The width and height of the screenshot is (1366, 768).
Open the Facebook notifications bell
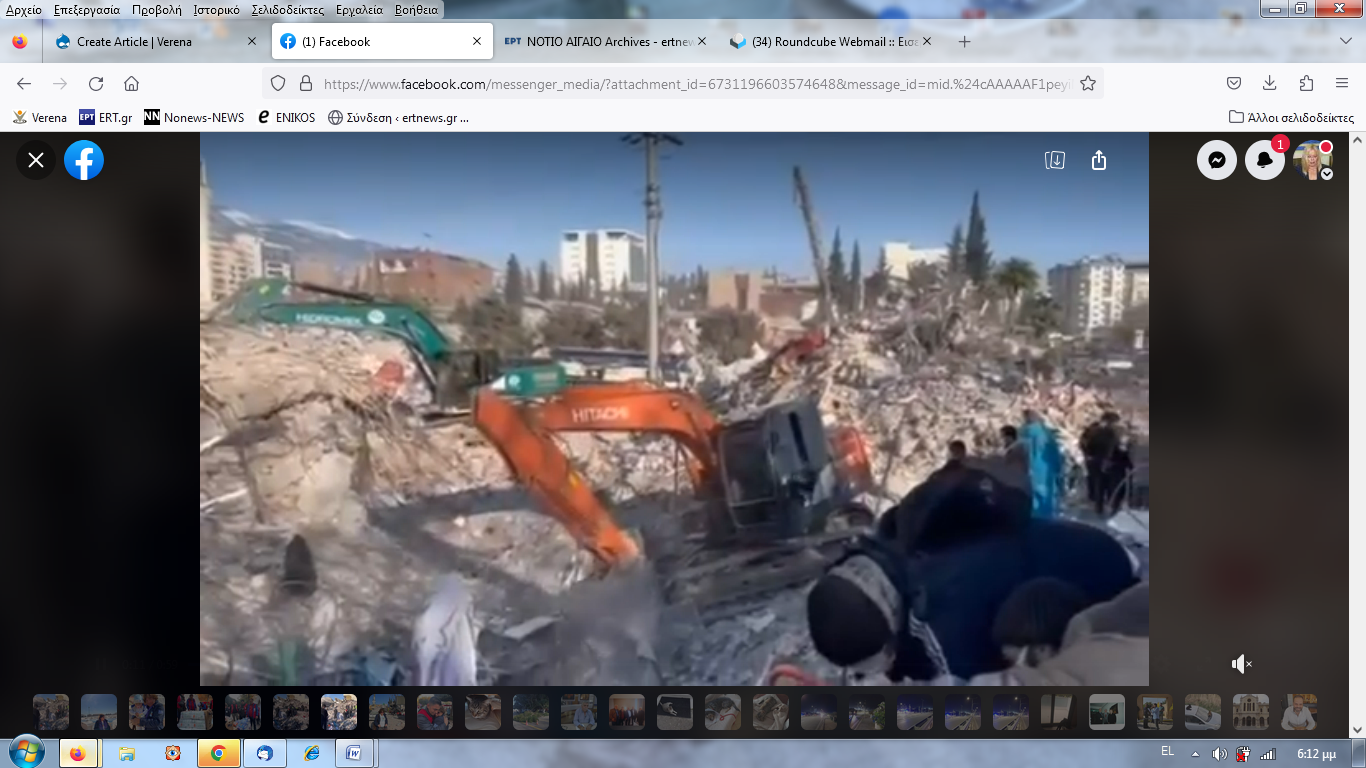(1264, 160)
